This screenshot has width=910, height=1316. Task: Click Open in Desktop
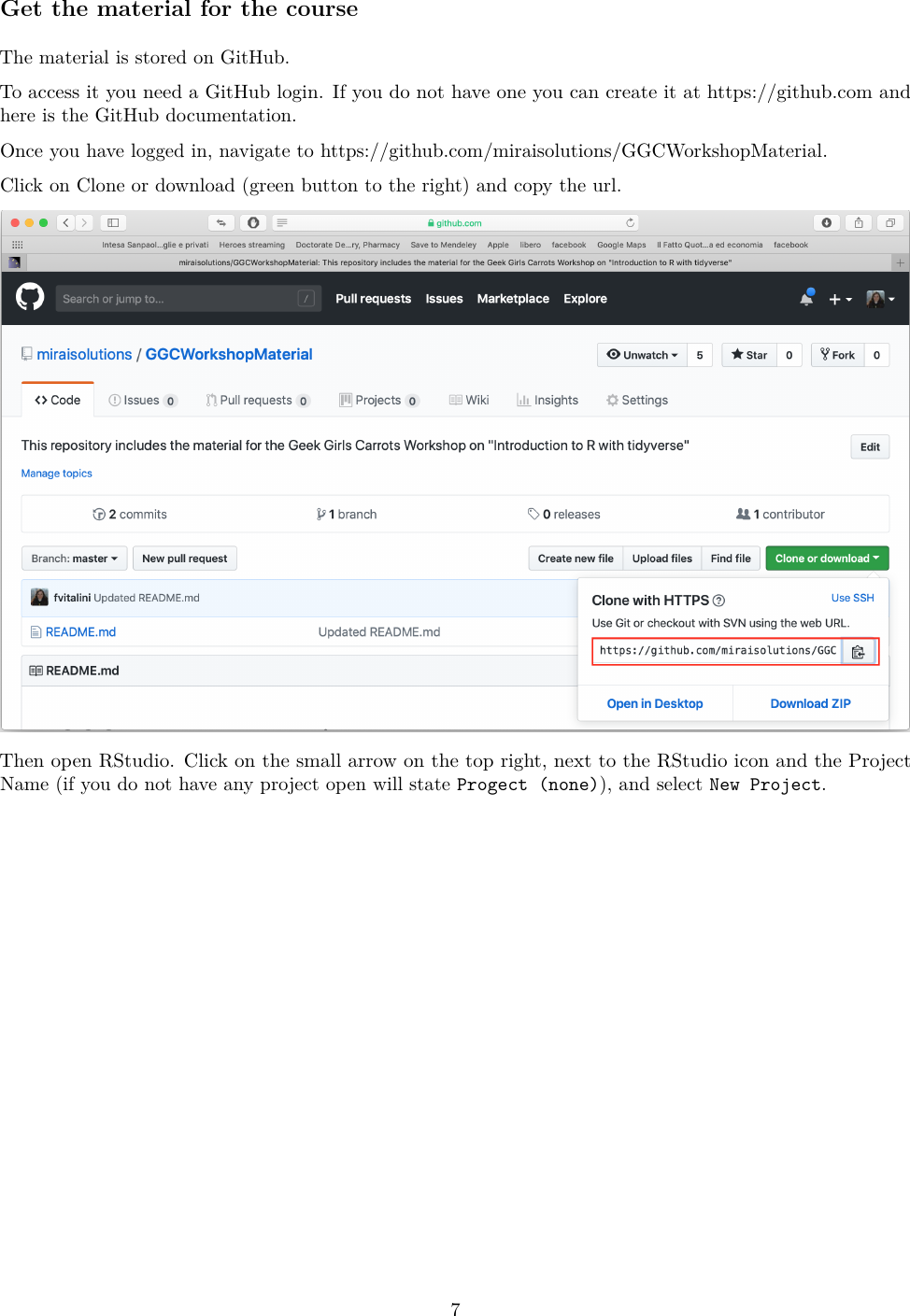tap(655, 703)
